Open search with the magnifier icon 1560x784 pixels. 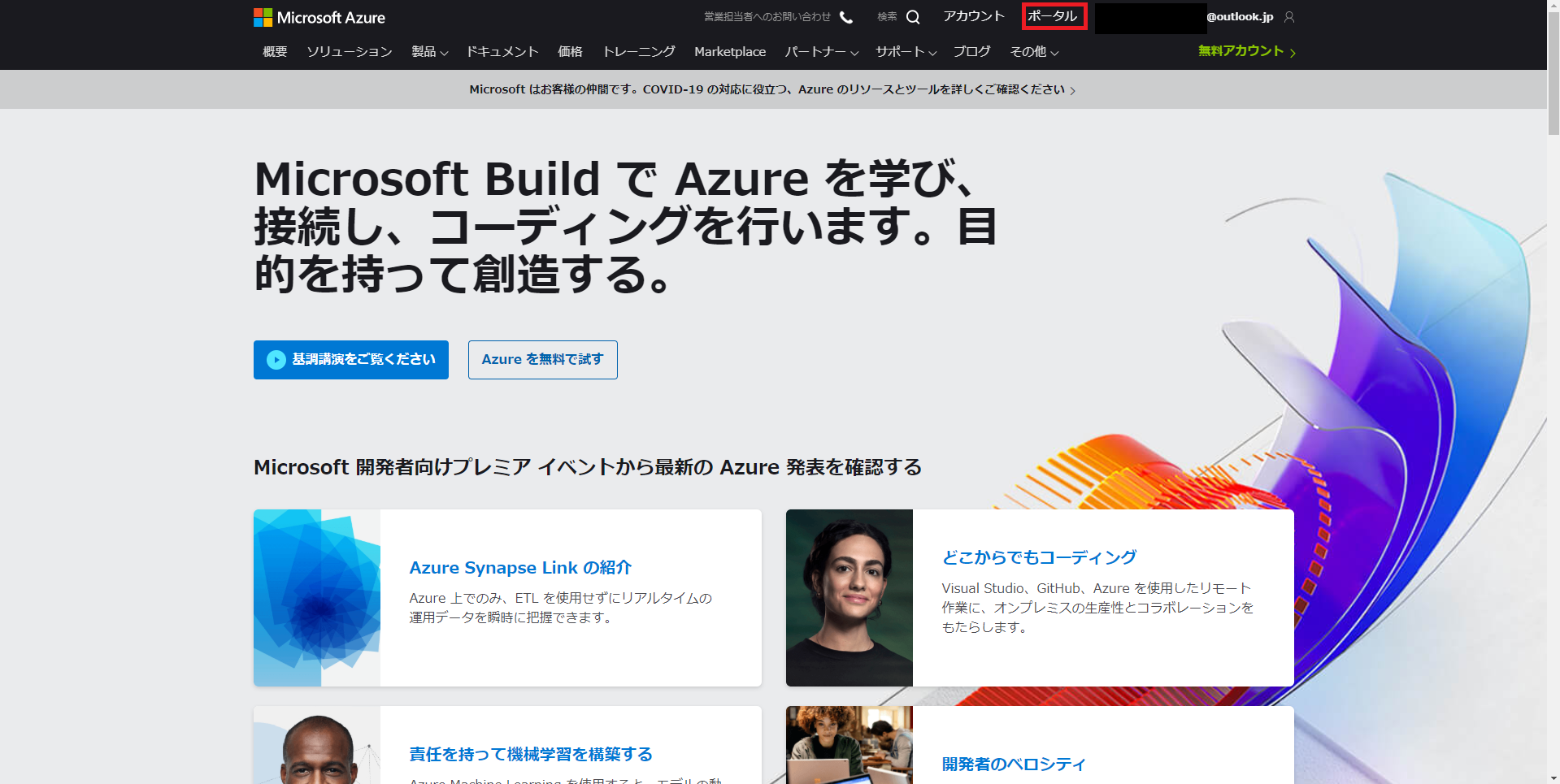point(913,17)
